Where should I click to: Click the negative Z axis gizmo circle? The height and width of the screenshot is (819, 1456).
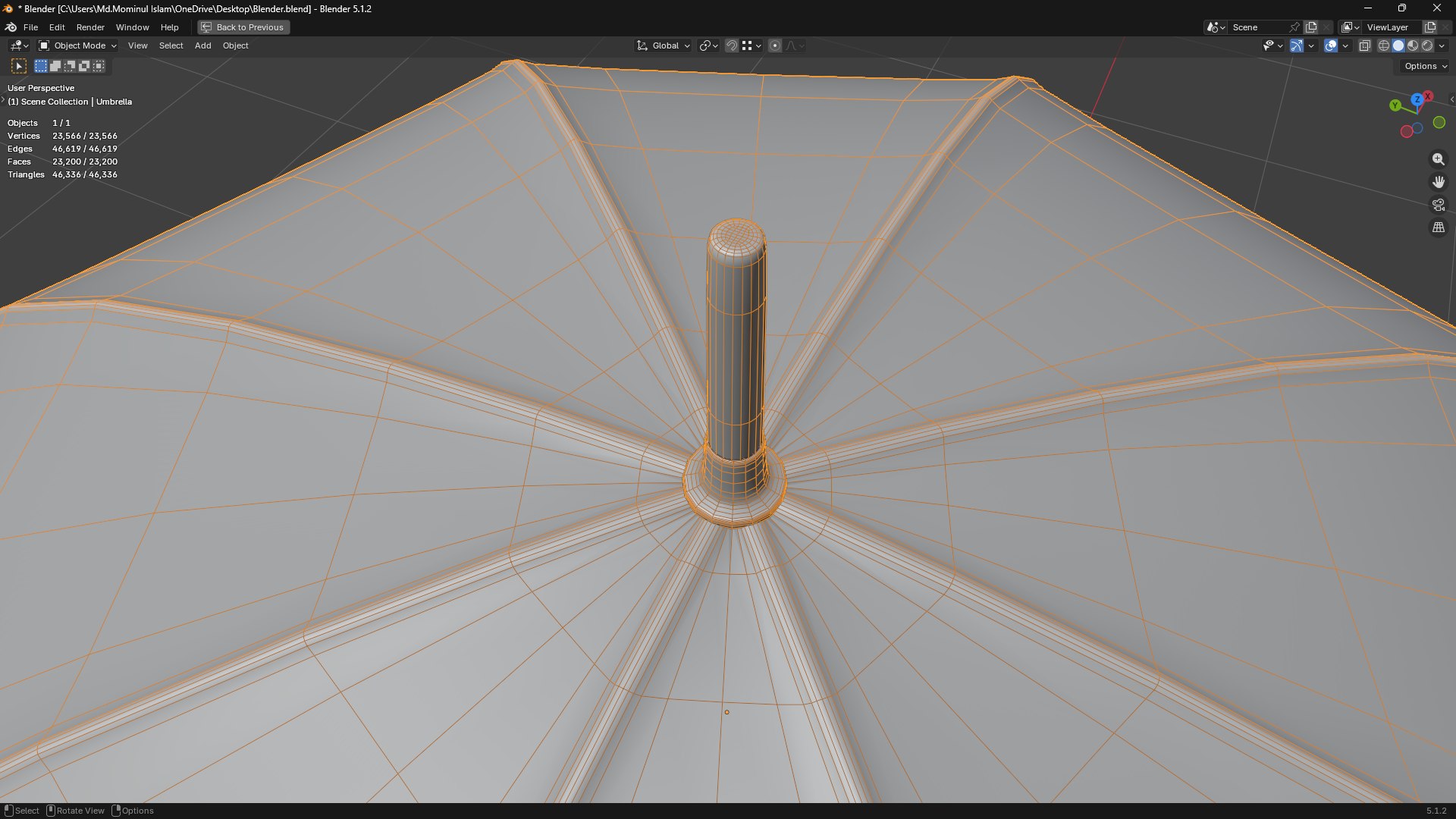pyautogui.click(x=1417, y=128)
